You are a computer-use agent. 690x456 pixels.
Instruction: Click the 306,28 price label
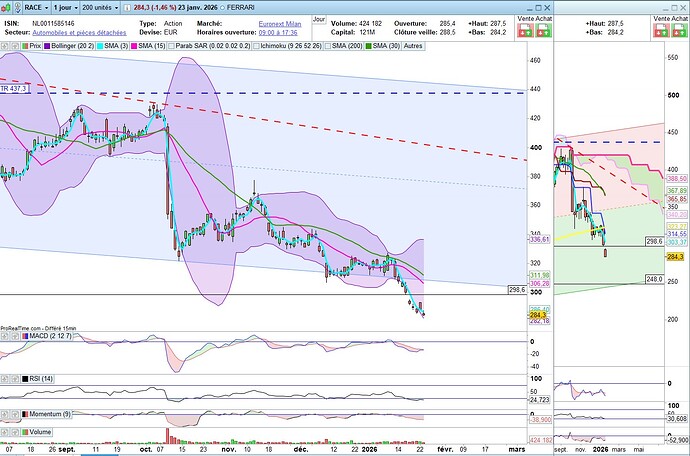[x=540, y=283]
